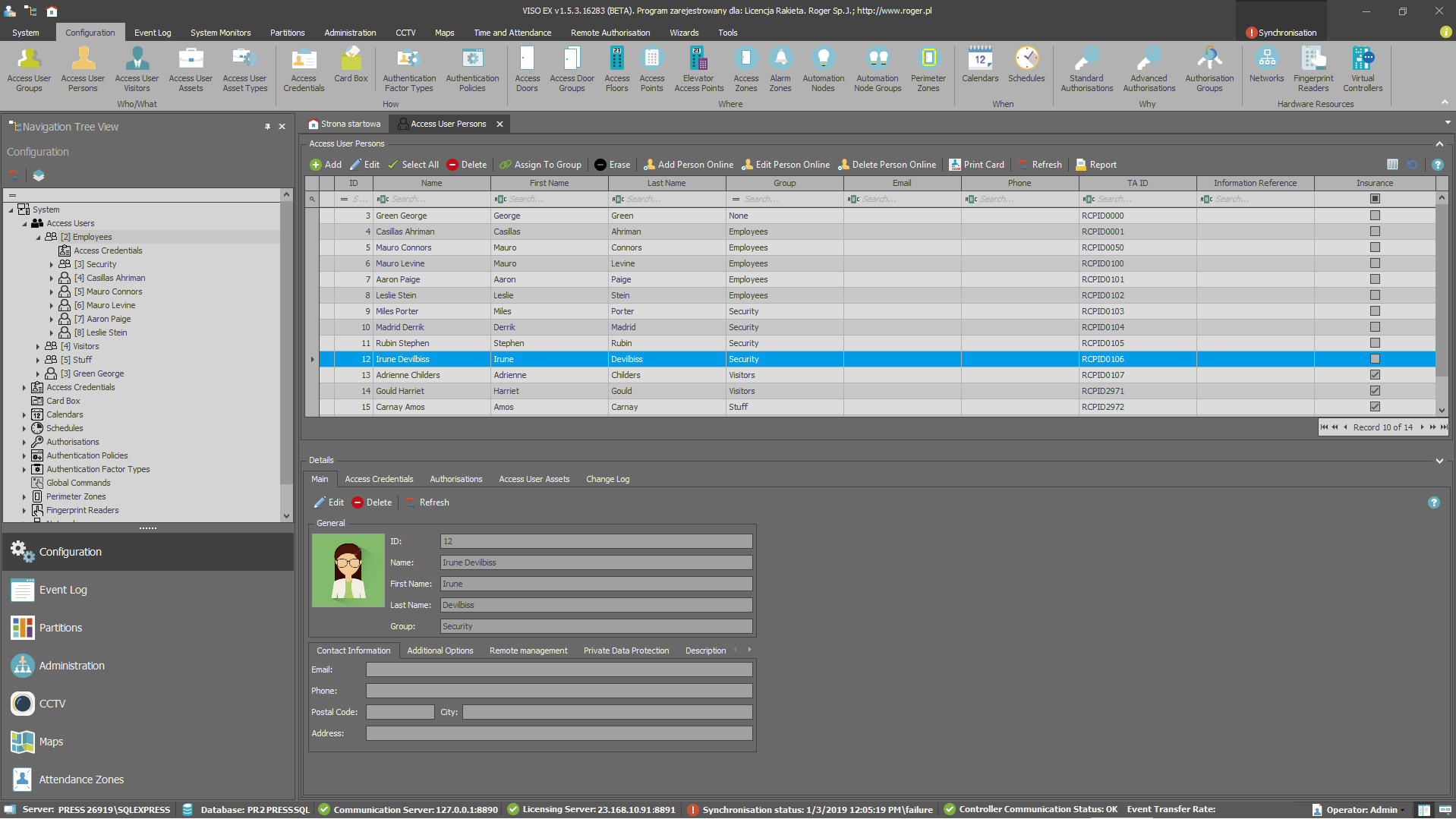Open the Time and Attendance menu

[x=512, y=33]
